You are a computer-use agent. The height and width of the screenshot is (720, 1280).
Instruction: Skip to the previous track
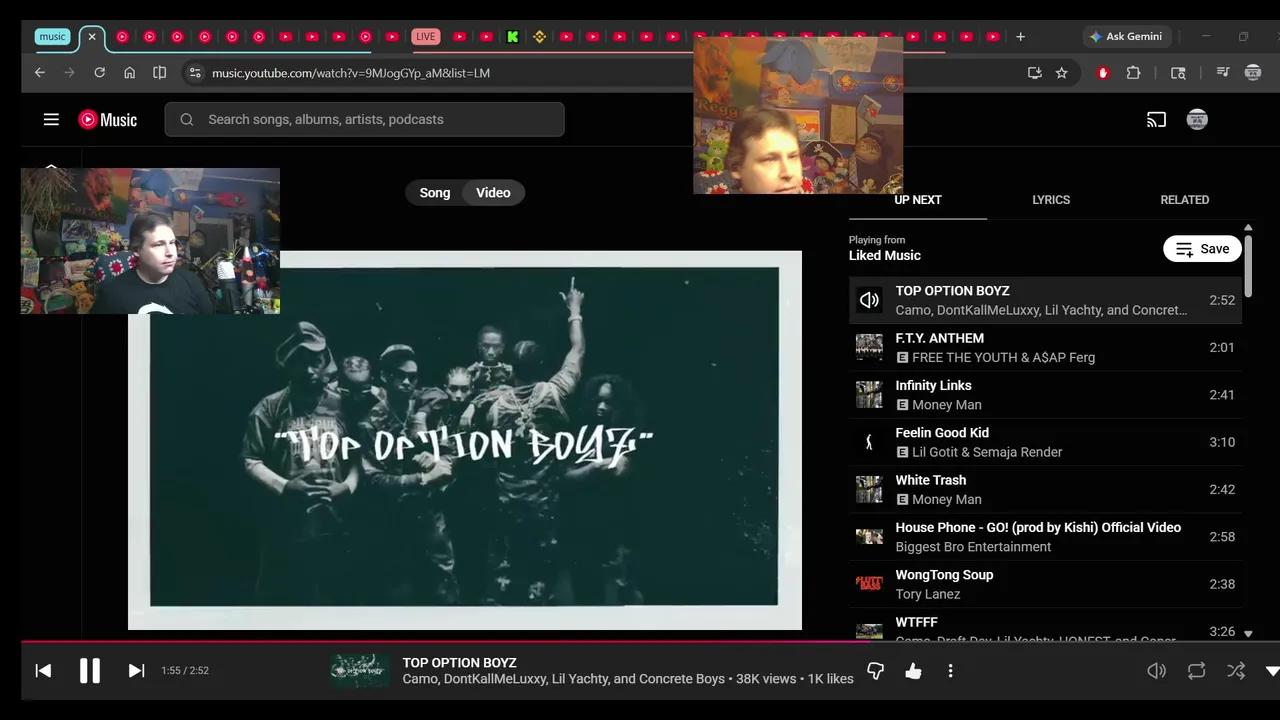(x=43, y=671)
